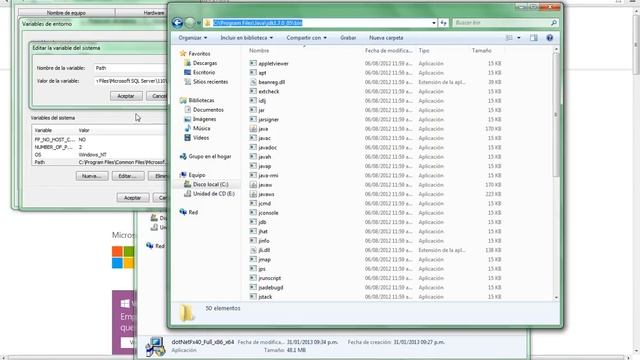This screenshot has height=360, width=640.
Task: Select the apt application icon
Action: point(253,73)
